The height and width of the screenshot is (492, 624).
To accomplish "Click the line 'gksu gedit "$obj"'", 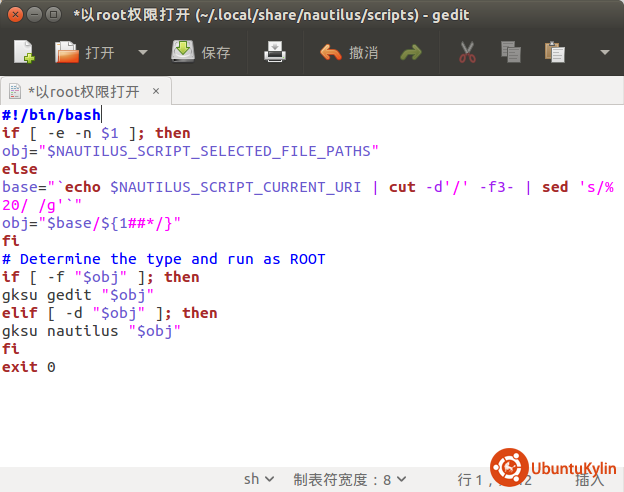I will click(x=76, y=295).
